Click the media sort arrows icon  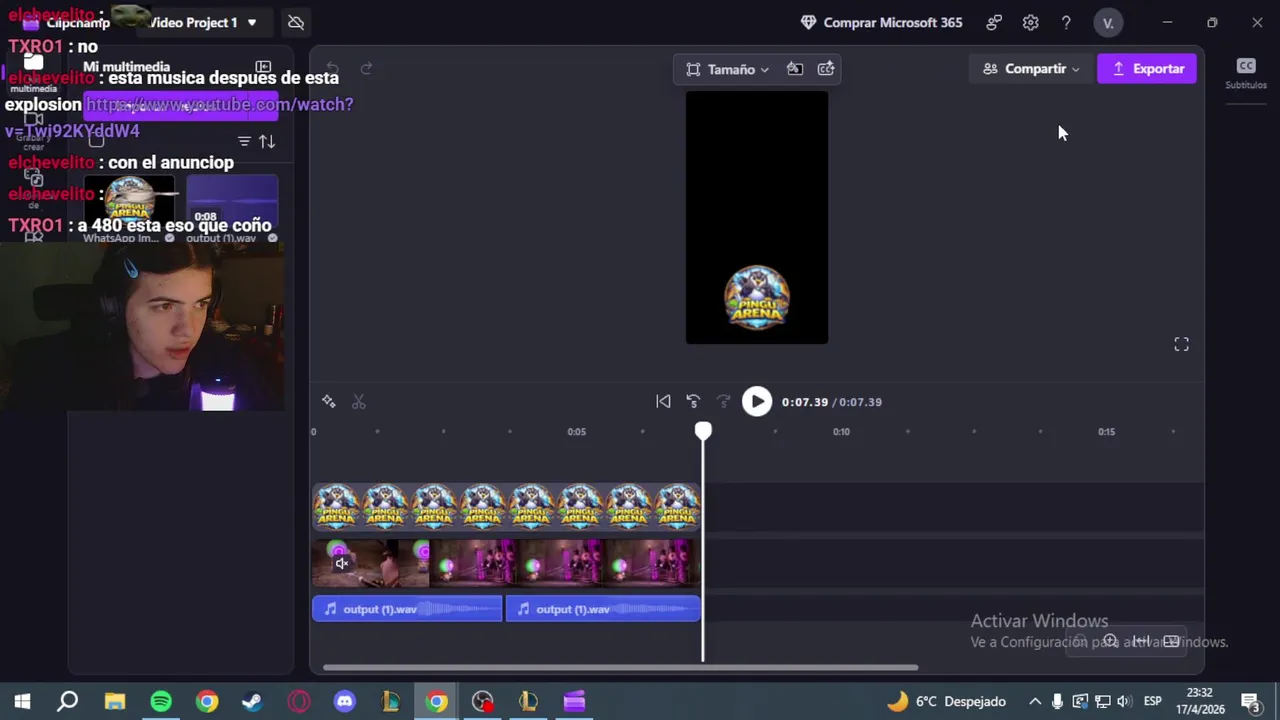coord(267,142)
